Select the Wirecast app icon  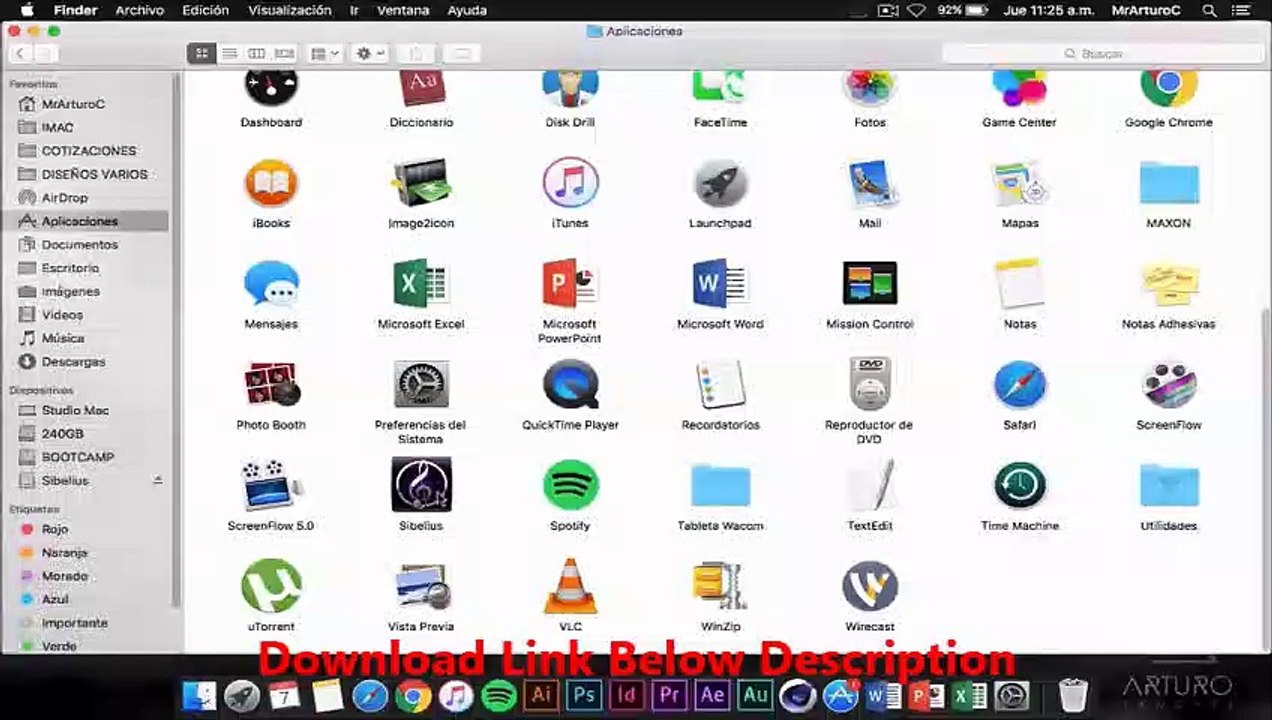click(x=869, y=588)
